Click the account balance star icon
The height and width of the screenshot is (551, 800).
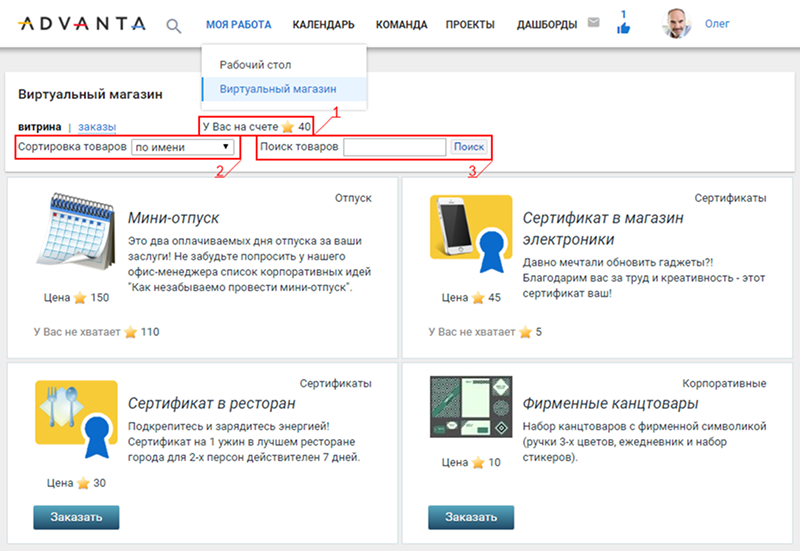click(x=288, y=127)
